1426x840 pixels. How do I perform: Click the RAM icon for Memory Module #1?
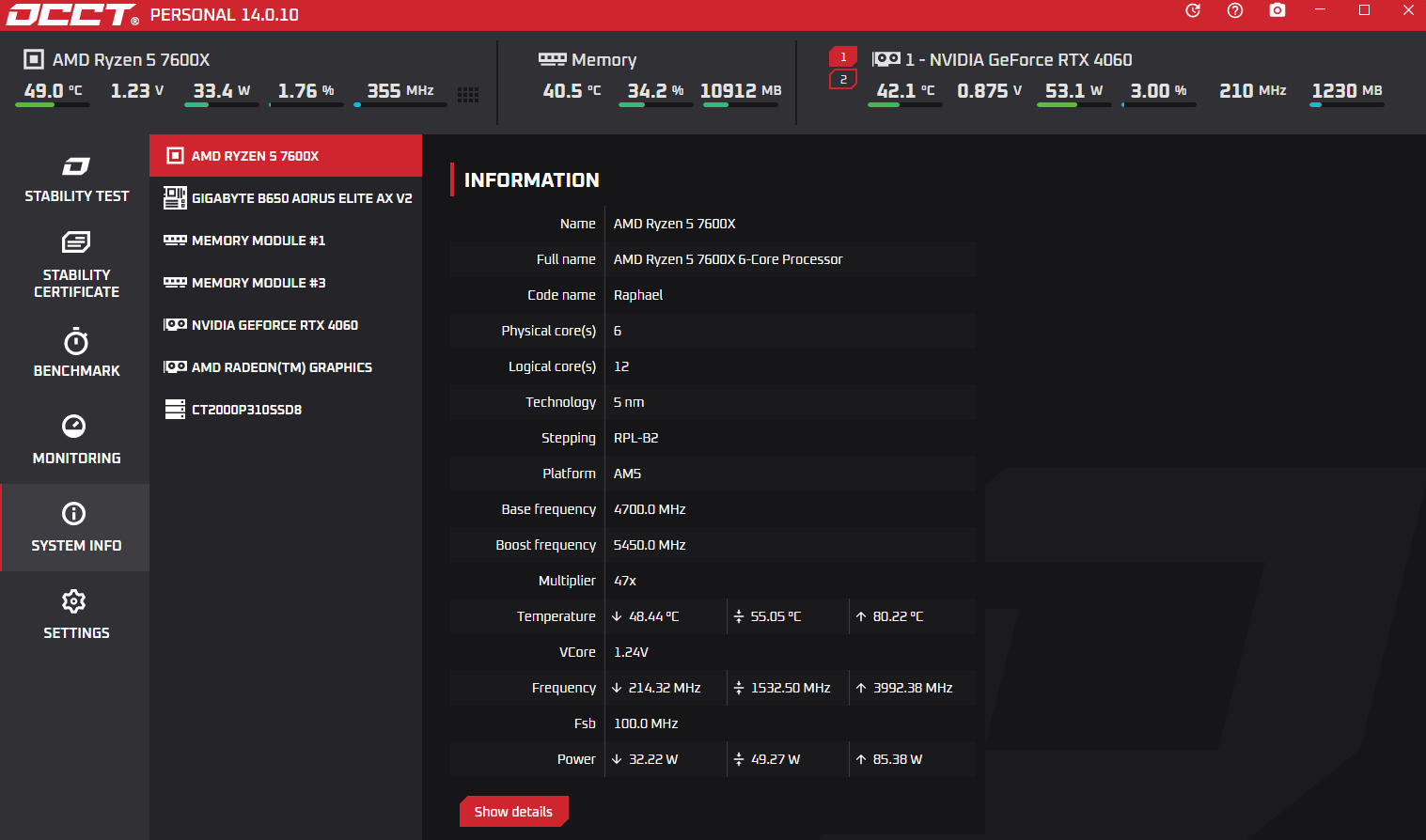point(175,241)
